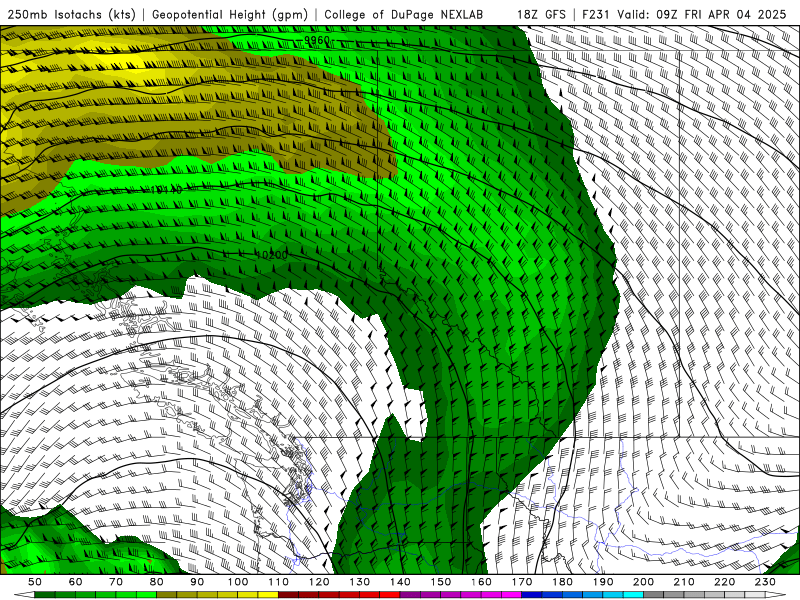Click the 100 knot color bar label

point(238,582)
